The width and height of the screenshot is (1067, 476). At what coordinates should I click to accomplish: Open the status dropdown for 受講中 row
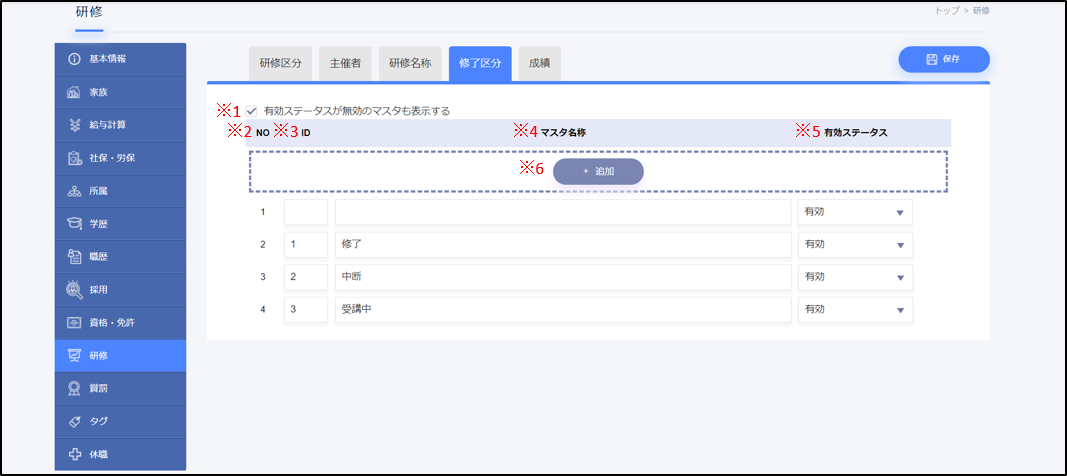(x=855, y=310)
